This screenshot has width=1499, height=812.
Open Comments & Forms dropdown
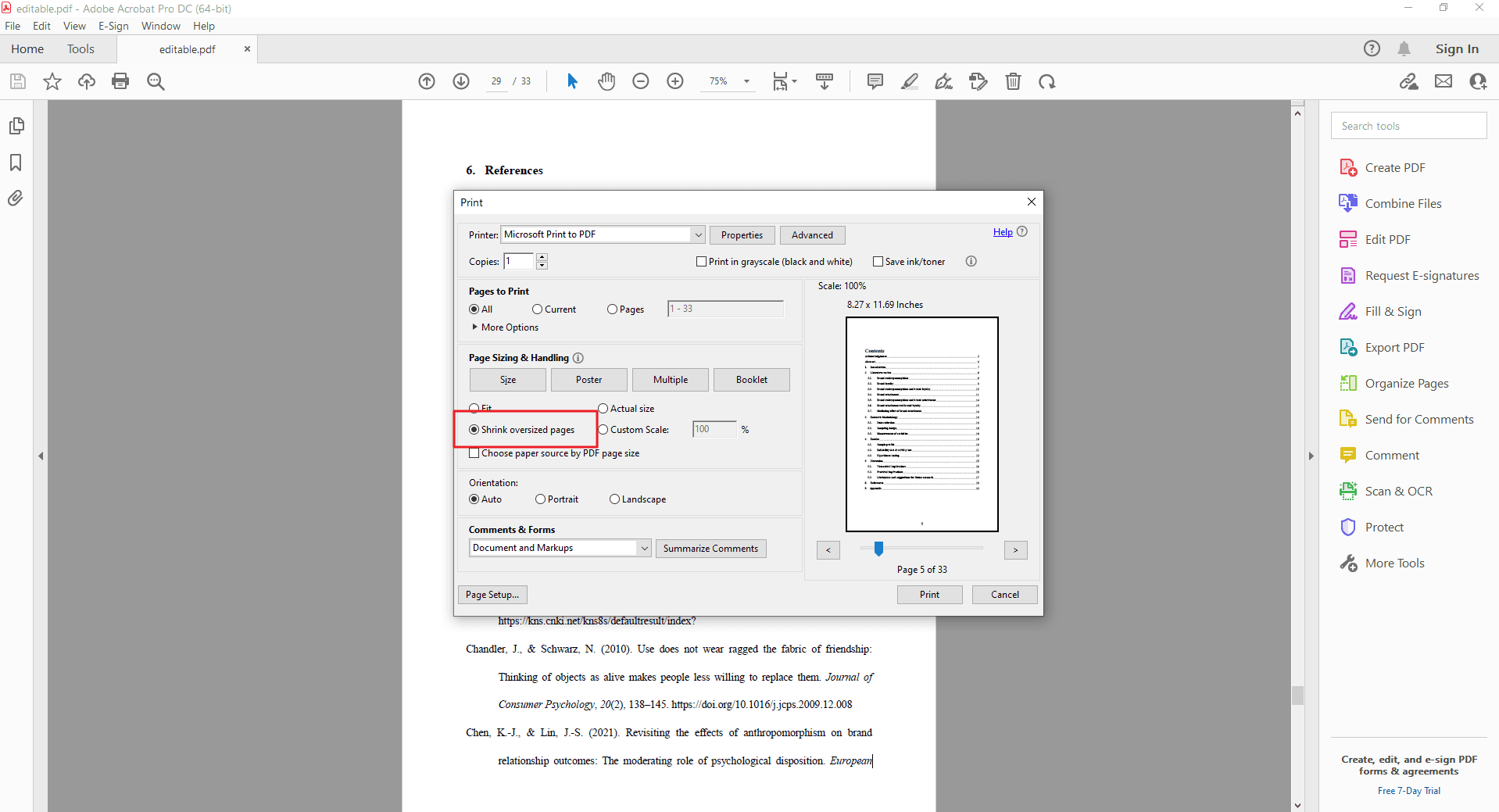tap(645, 548)
